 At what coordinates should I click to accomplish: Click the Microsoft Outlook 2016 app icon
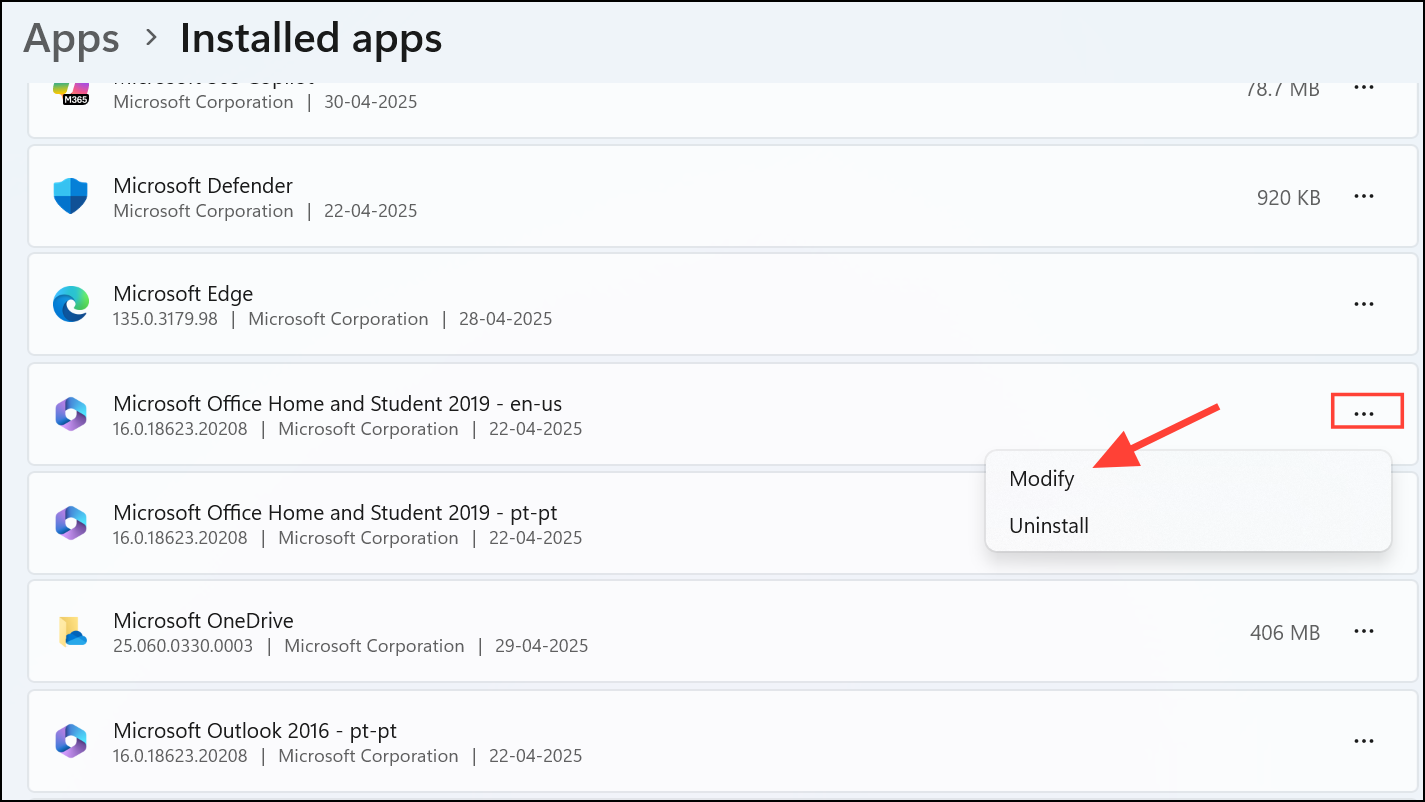pos(71,741)
